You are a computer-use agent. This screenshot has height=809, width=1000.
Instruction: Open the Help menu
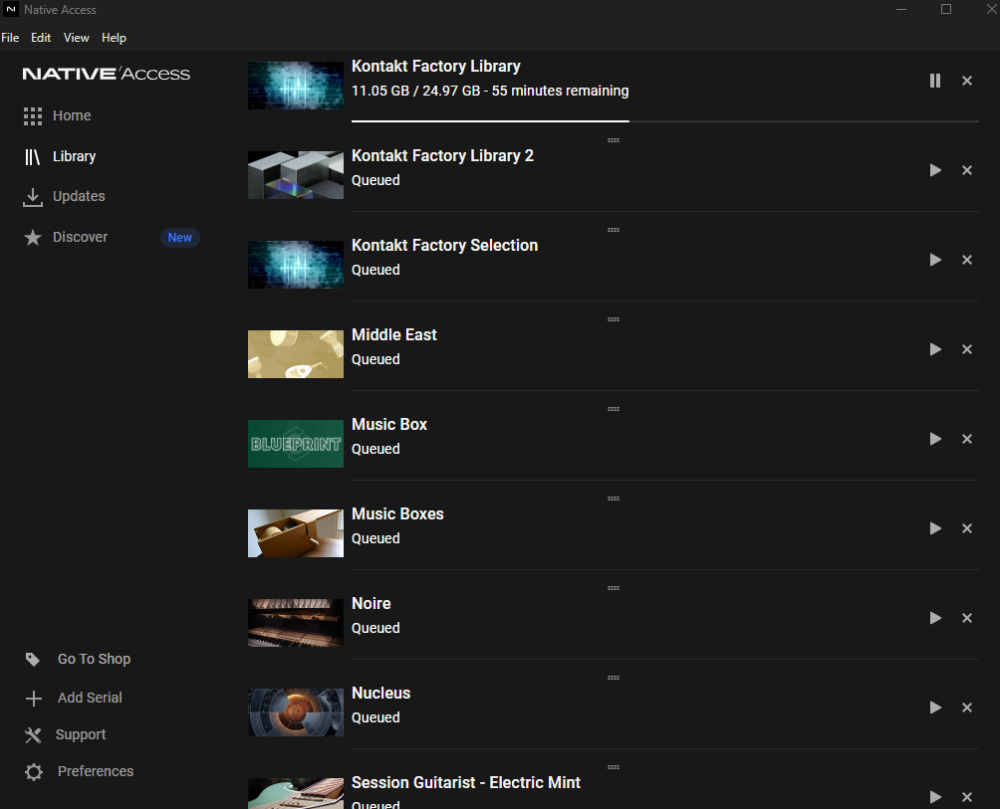[x=114, y=38]
